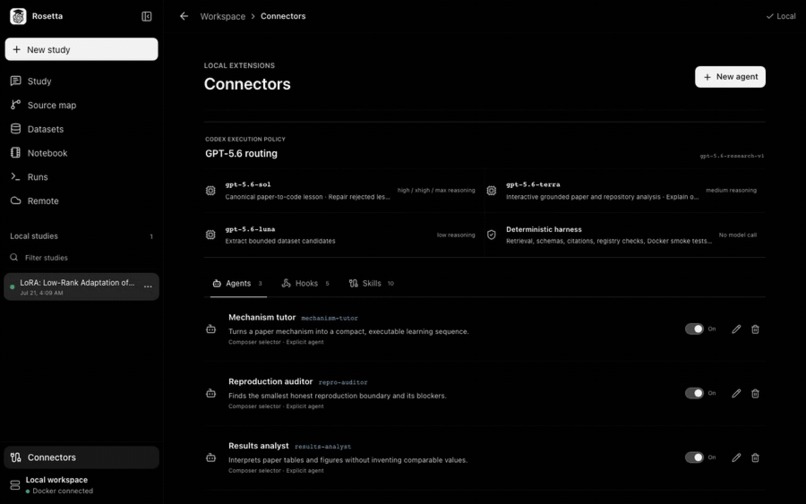Viewport: 806px width, 504px height.
Task: Focus the Filter studies input
Action: pyautogui.click(x=82, y=257)
